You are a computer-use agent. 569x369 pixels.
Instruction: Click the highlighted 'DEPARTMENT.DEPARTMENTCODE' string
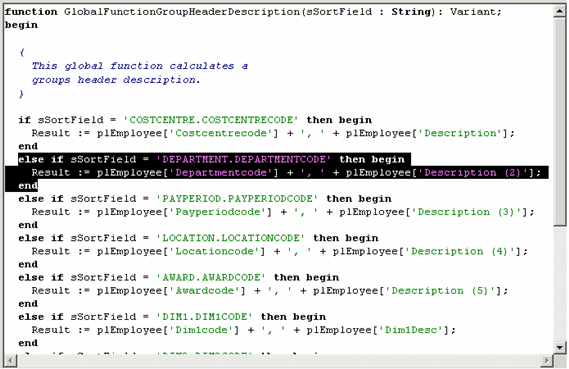click(x=243, y=160)
